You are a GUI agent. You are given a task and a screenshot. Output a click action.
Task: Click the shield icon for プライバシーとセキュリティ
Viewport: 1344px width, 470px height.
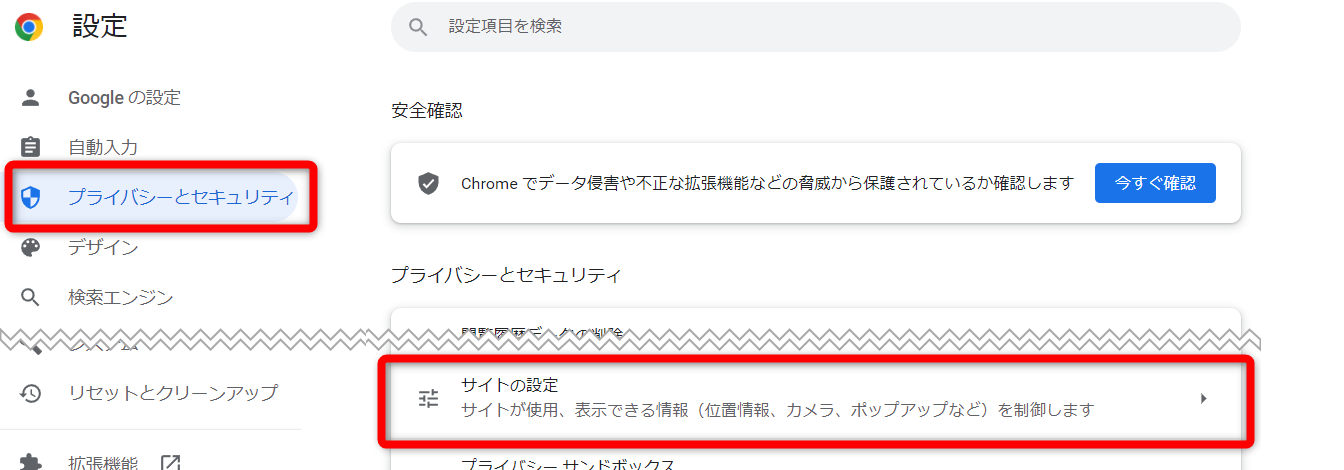31,197
